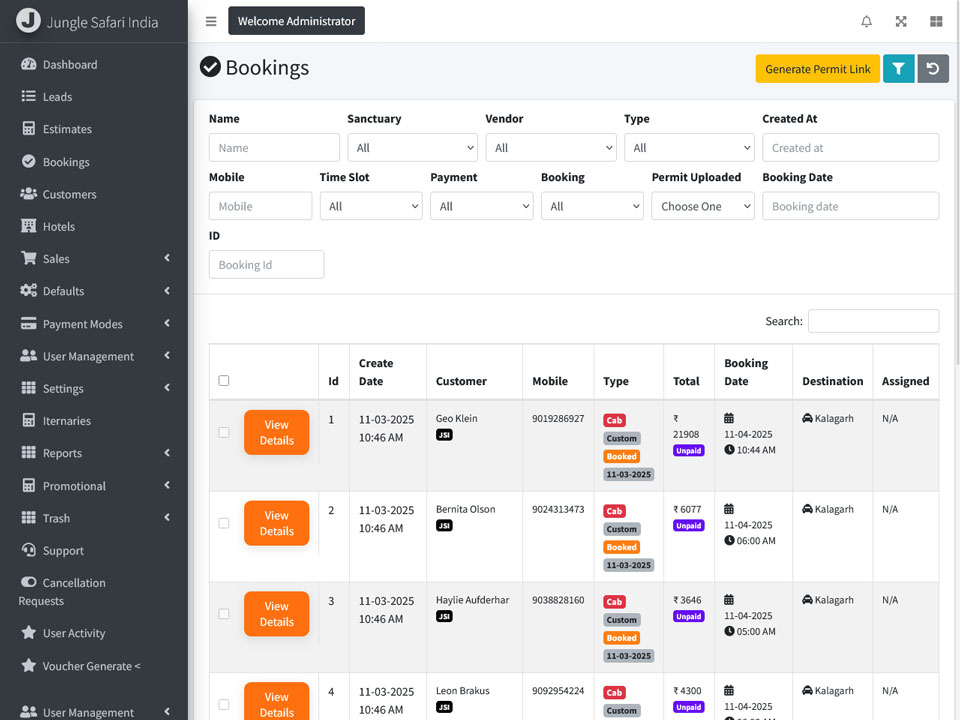The width and height of the screenshot is (960, 720).
Task: Click the Sales cart icon in sidebar
Action: point(29,258)
